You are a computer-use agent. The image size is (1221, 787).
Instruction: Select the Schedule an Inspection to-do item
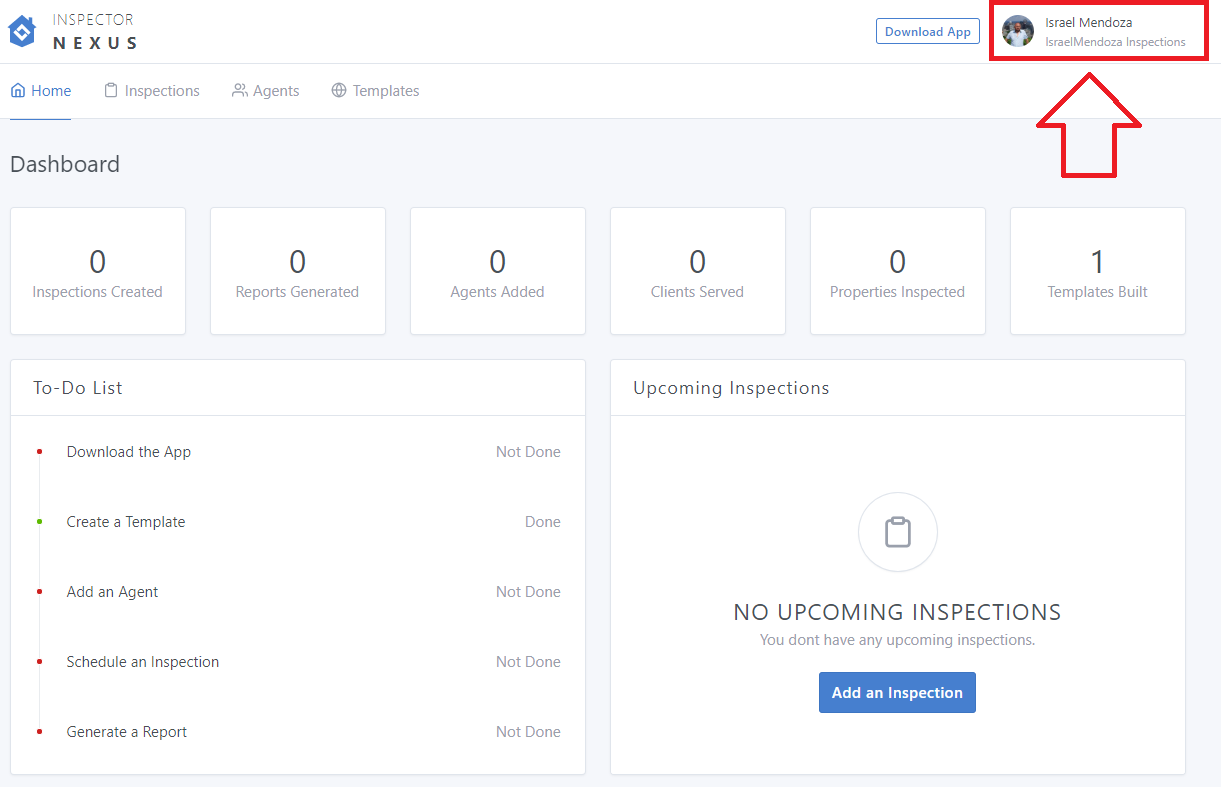tap(143, 662)
